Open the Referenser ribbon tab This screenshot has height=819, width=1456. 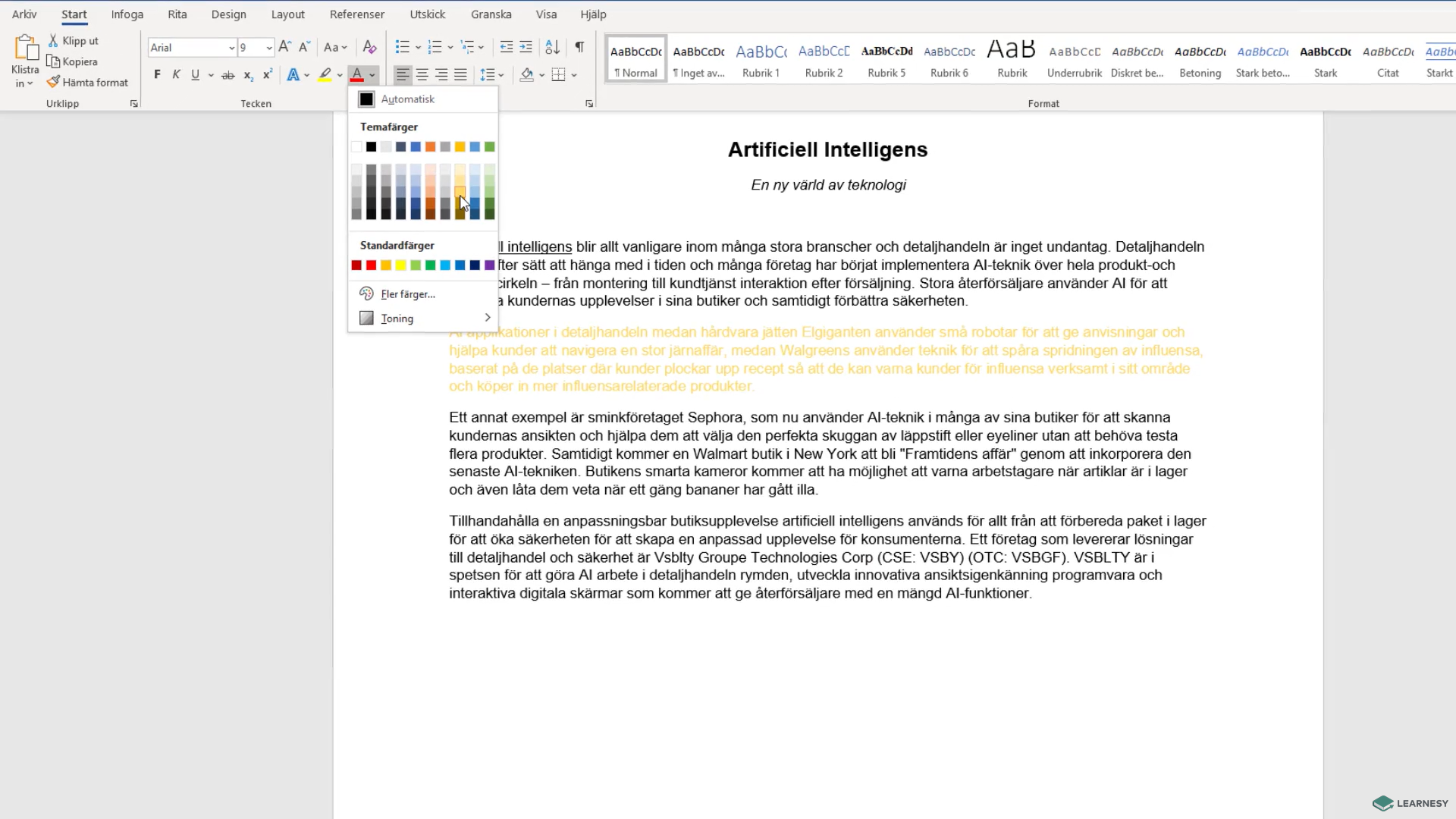coord(357,14)
